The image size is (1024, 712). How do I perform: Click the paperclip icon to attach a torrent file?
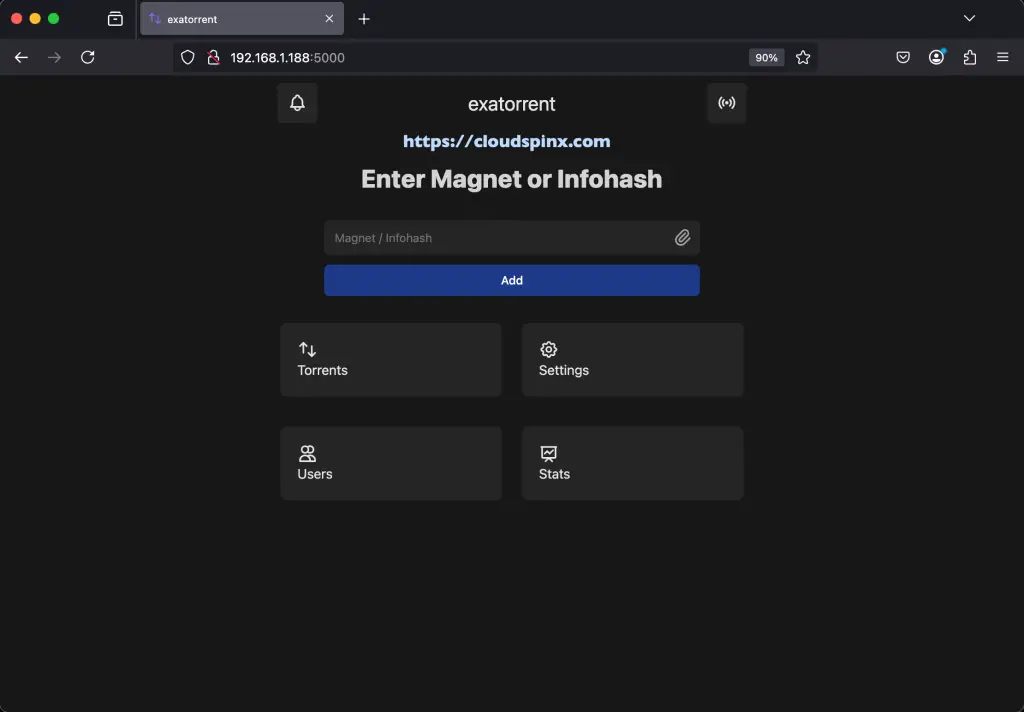683,238
